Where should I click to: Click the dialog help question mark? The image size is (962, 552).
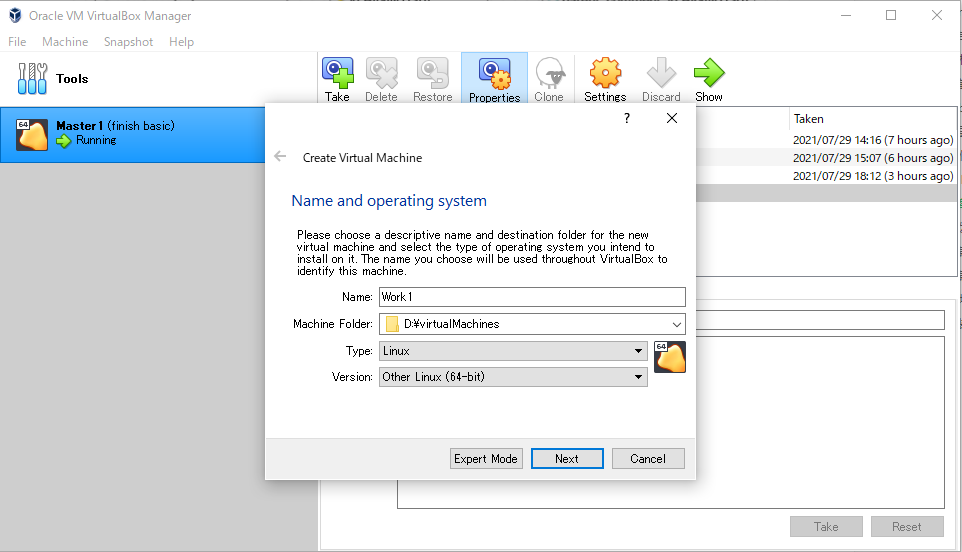pyautogui.click(x=626, y=118)
